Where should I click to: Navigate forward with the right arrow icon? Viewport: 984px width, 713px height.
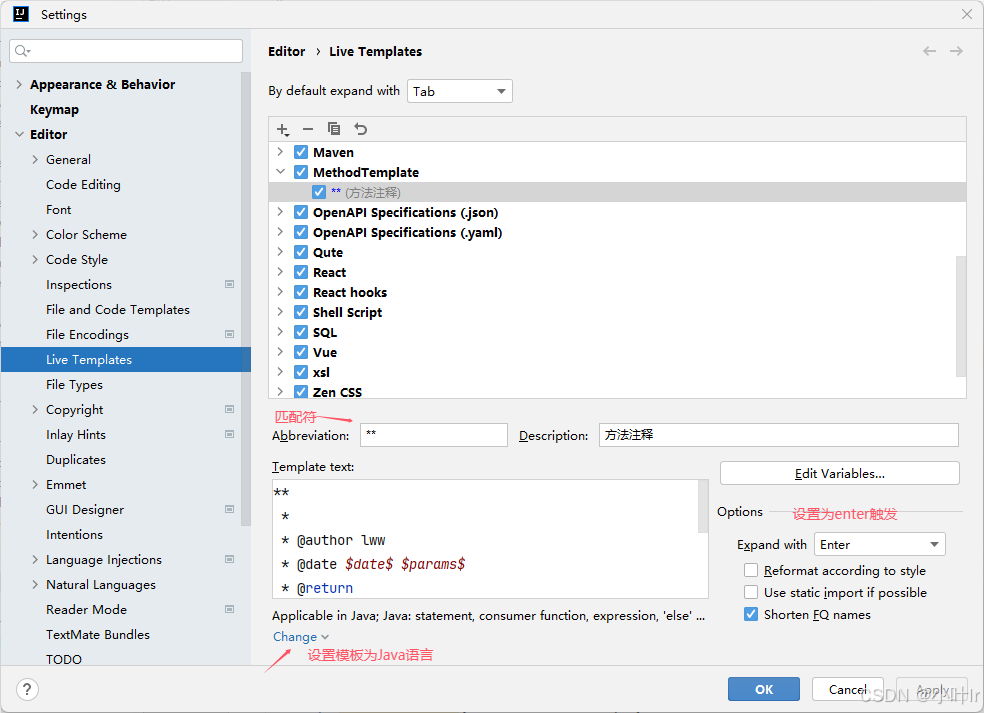[956, 51]
